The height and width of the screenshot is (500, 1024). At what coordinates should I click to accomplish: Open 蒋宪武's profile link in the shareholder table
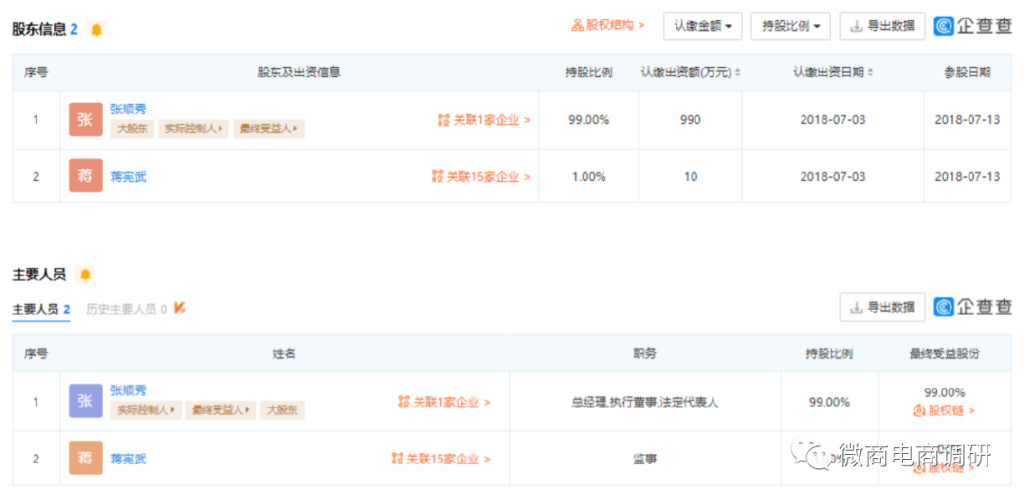pyautogui.click(x=128, y=176)
